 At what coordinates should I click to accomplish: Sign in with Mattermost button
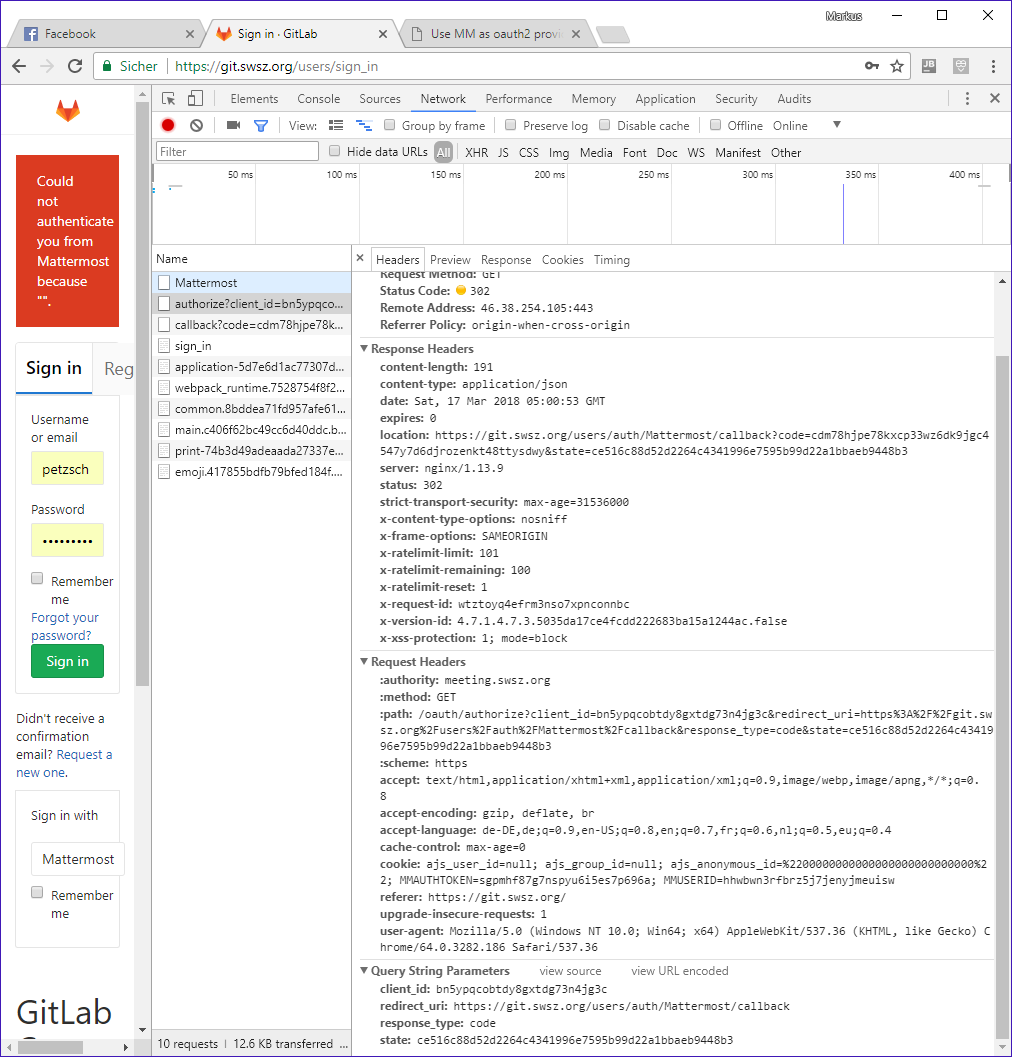(78, 859)
